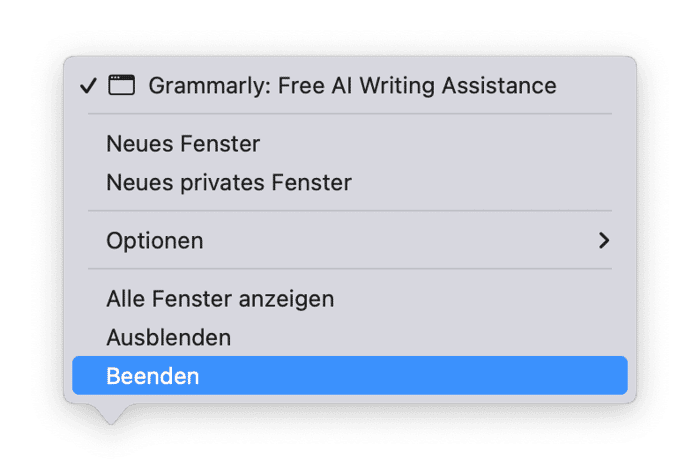This screenshot has height=474, width=700.
Task: Click the checkmark next to Grammarly window
Action: pos(88,85)
